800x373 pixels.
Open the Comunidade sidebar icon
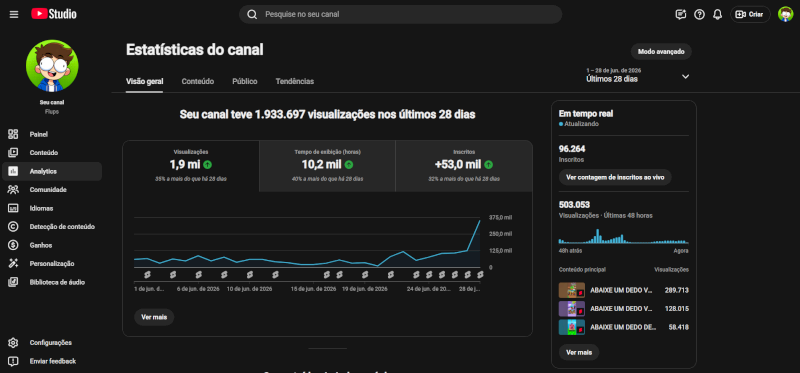click(13, 190)
